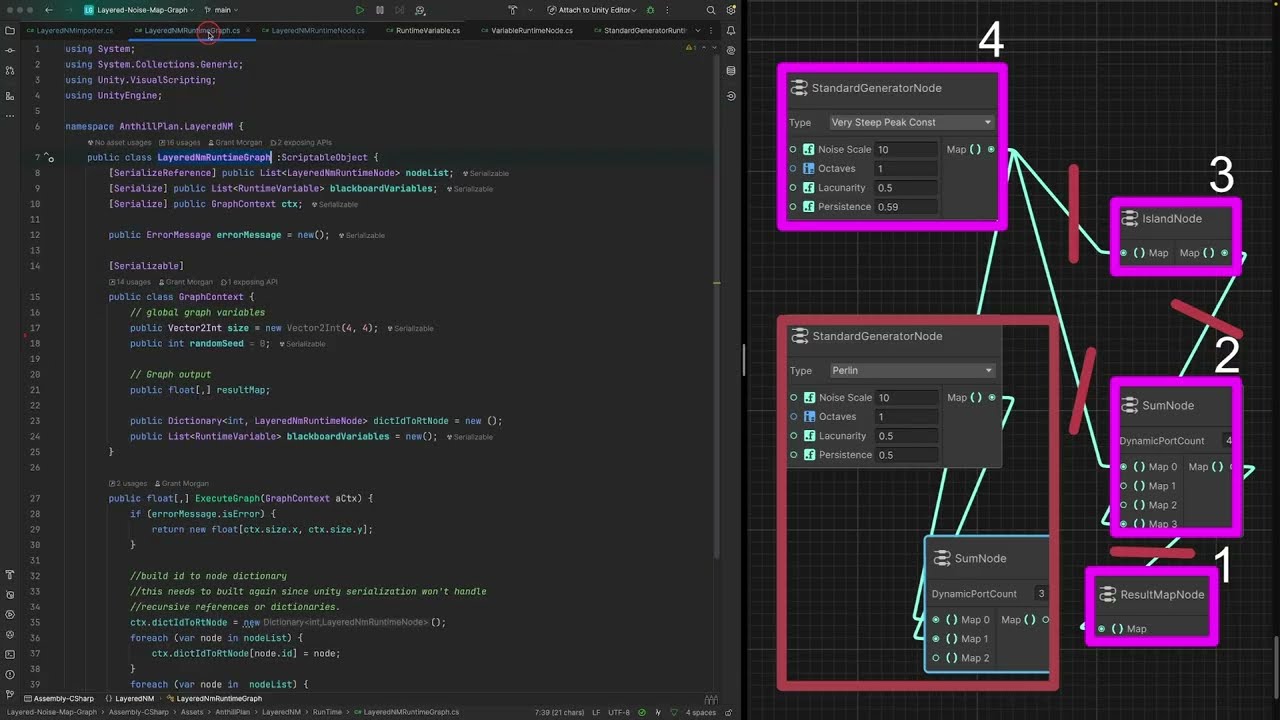Viewport: 1280px width, 720px height.
Task: Click the Pause icon in the toolbar
Action: pos(380,10)
